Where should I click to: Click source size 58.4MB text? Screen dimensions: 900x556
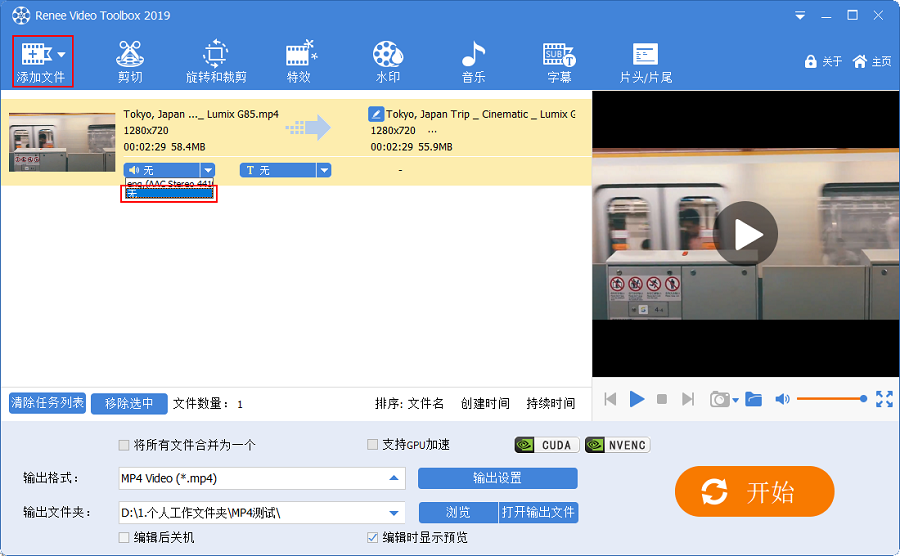(x=188, y=147)
